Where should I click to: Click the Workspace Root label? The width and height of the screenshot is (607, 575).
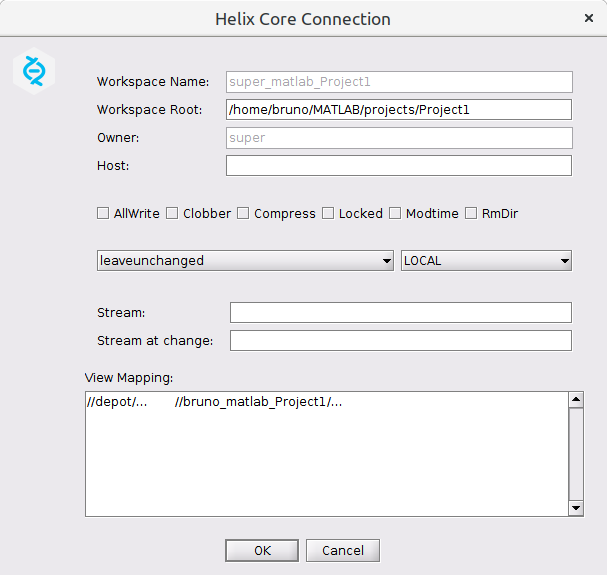149,110
